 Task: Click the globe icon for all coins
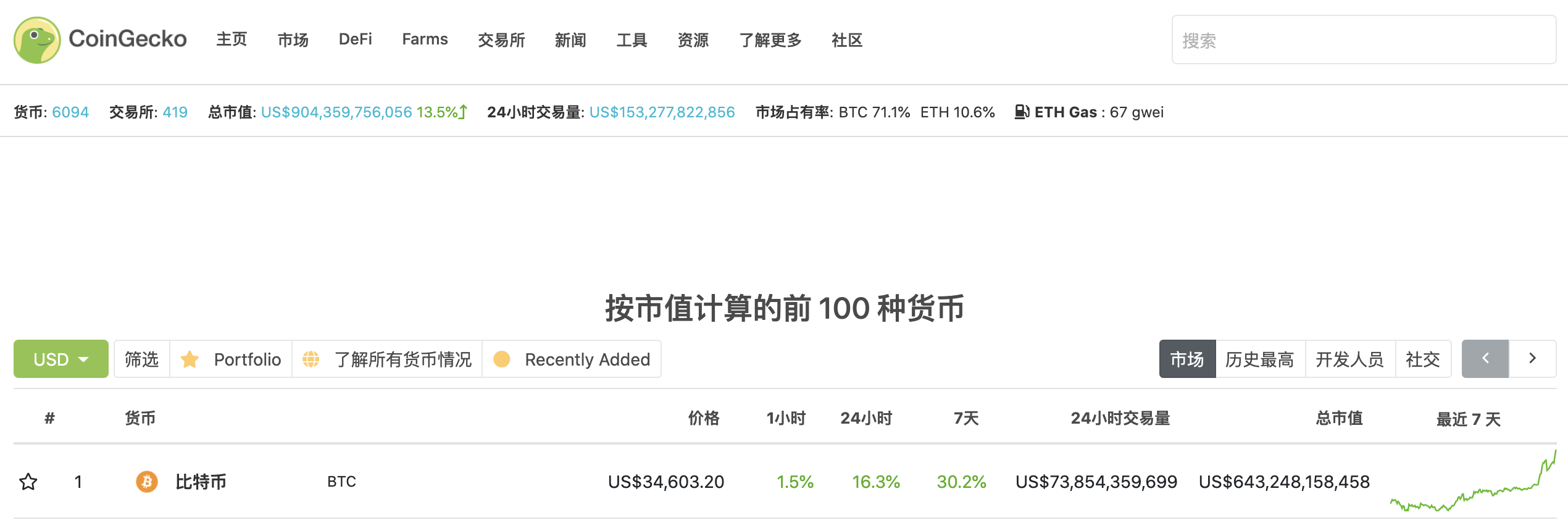[311, 359]
